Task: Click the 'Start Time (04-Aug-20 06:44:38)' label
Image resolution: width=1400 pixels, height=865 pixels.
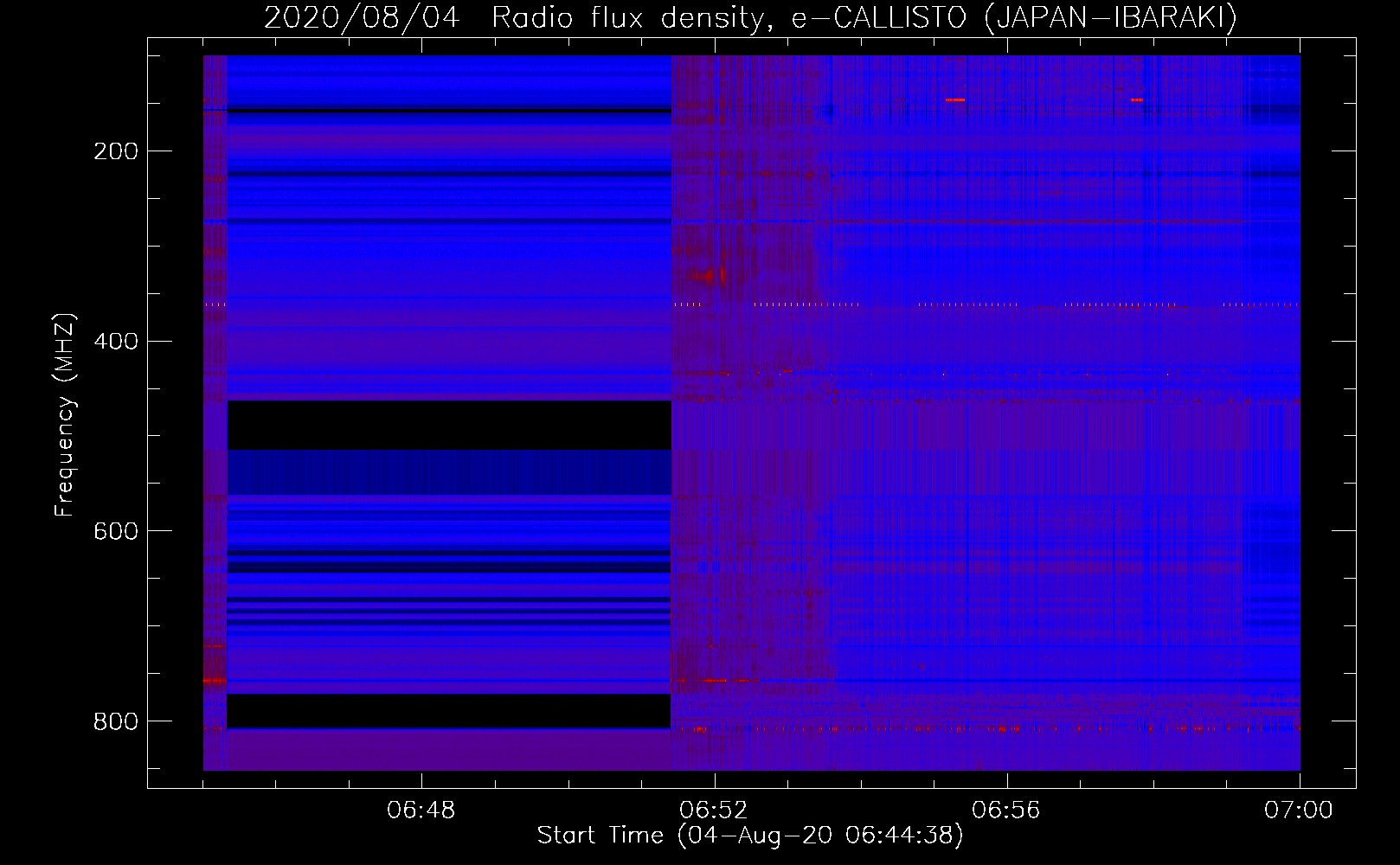Action: click(750, 836)
